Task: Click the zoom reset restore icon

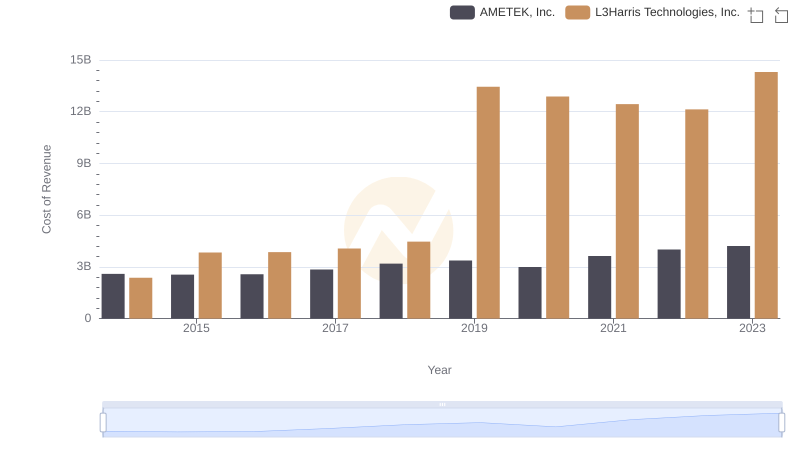Action: click(x=781, y=15)
